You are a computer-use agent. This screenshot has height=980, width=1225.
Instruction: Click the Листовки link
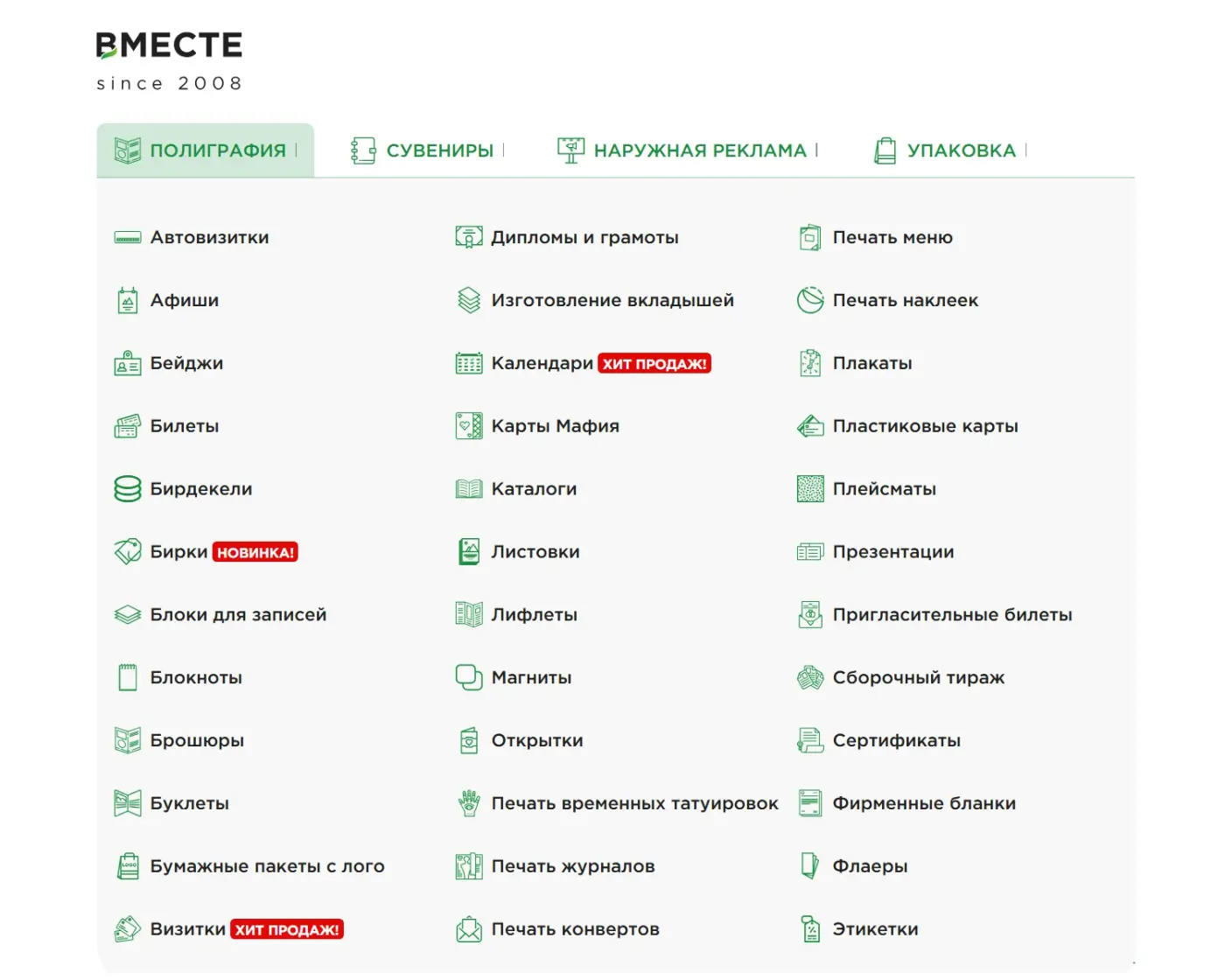[535, 552]
